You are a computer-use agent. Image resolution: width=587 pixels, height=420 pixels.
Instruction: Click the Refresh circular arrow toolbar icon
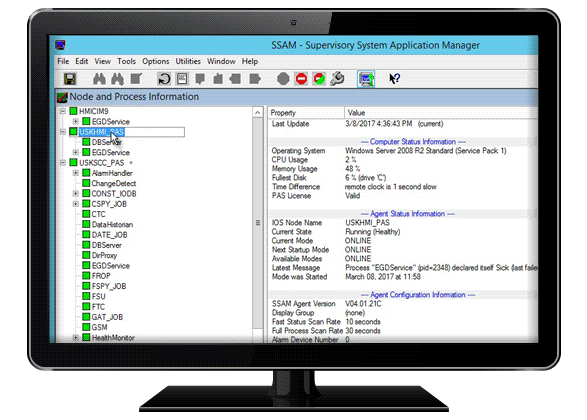click(164, 79)
